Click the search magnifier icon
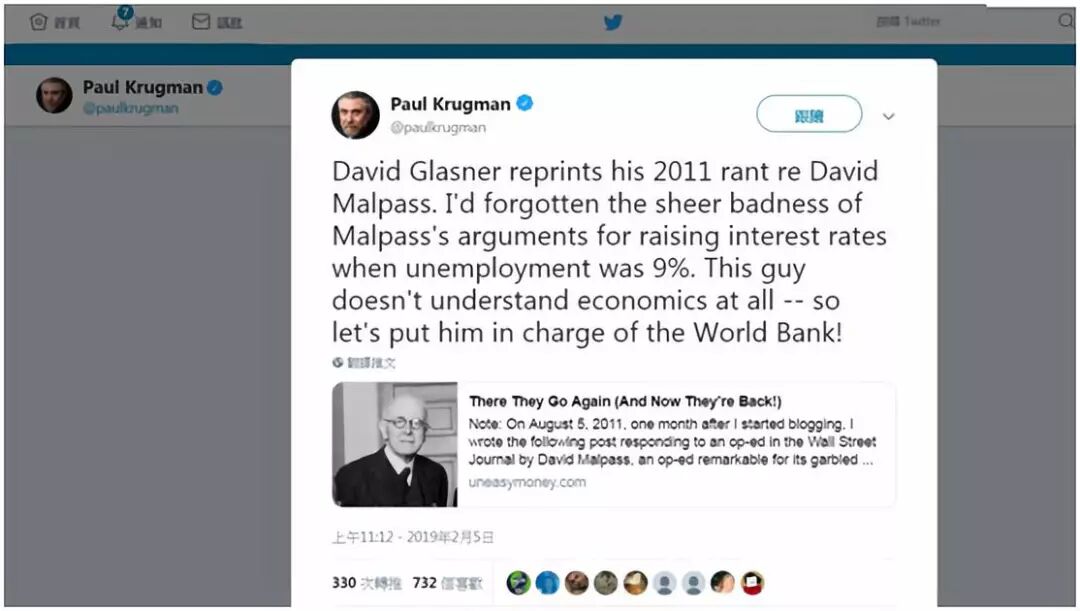 [1066, 21]
